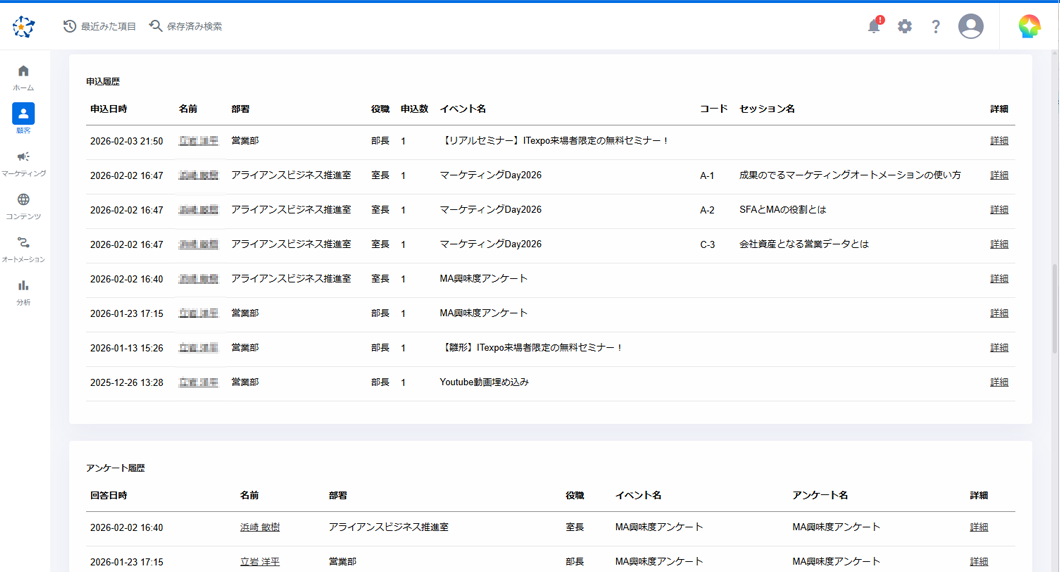Screen dimensions: 1060x572
Task: Go to ホーム in the sidebar
Action: click(x=23, y=77)
